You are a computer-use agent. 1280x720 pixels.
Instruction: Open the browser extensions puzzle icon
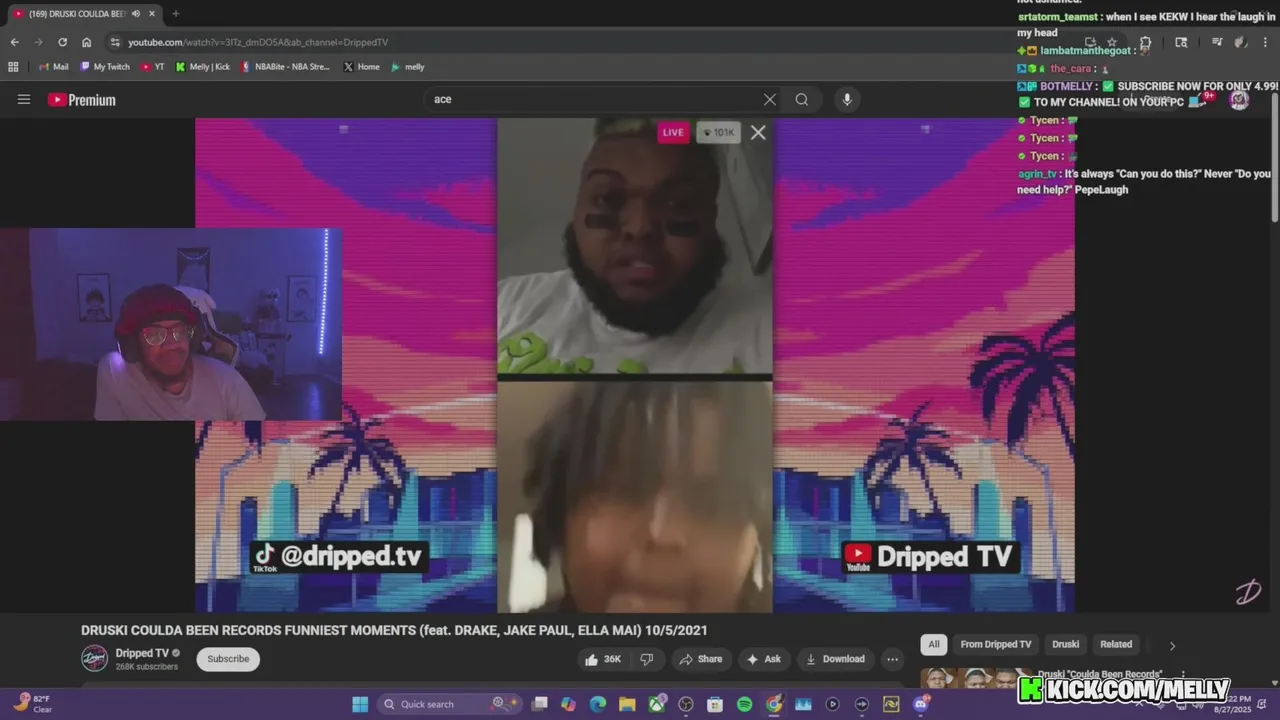pos(1145,42)
